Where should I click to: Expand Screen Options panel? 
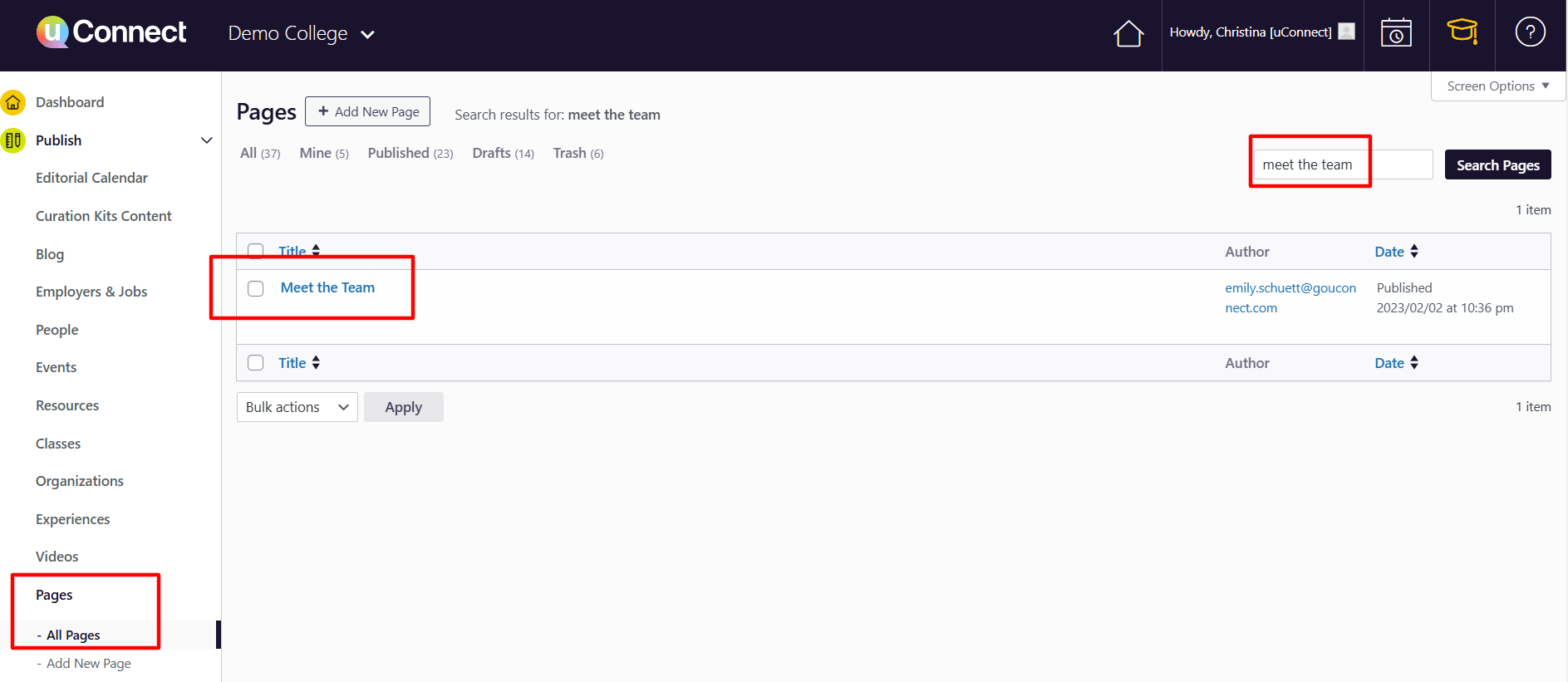[1497, 86]
